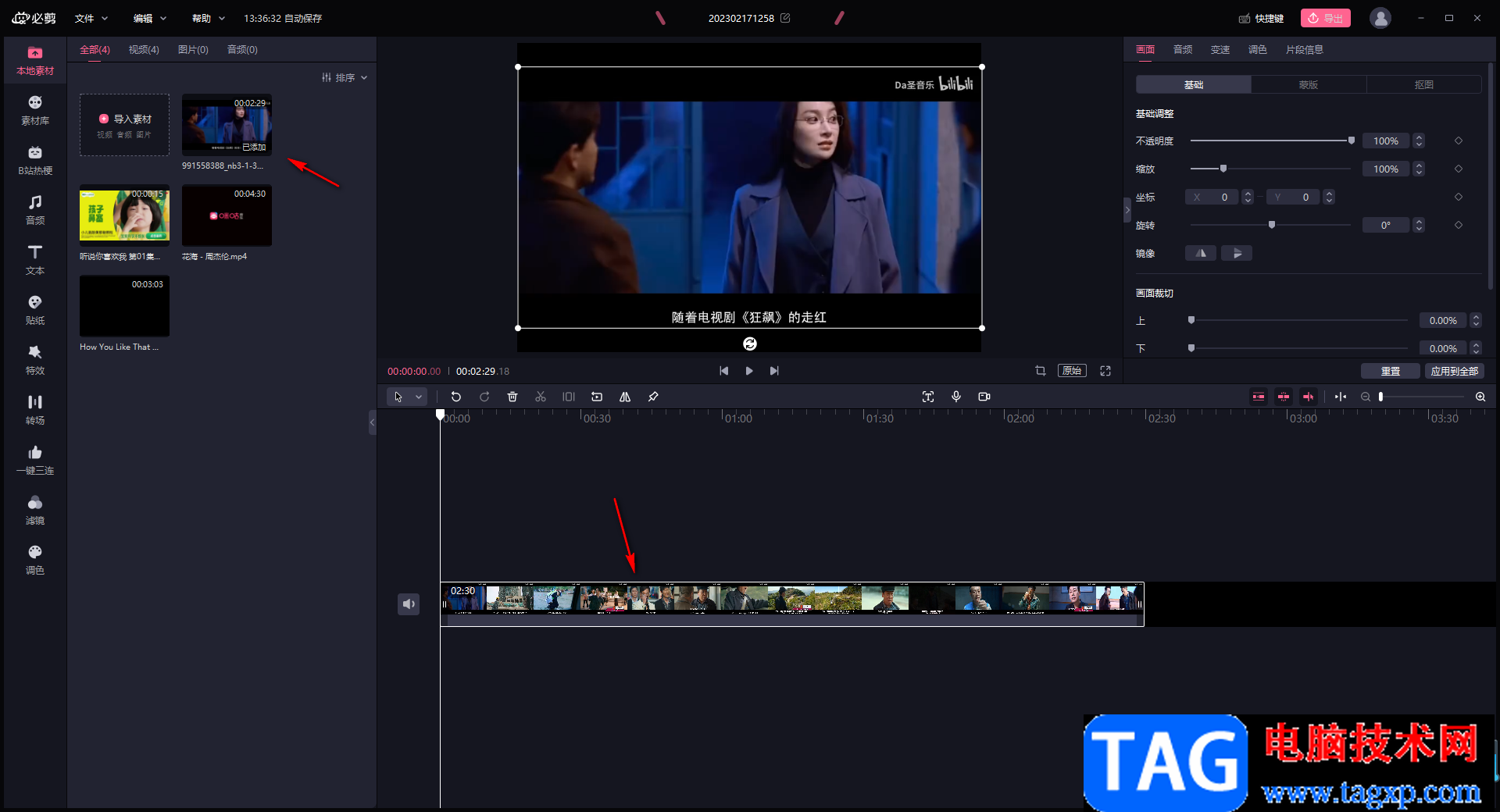This screenshot has width=1500, height=812.
Task: Toggle auto snapping in timeline
Action: click(x=1284, y=397)
